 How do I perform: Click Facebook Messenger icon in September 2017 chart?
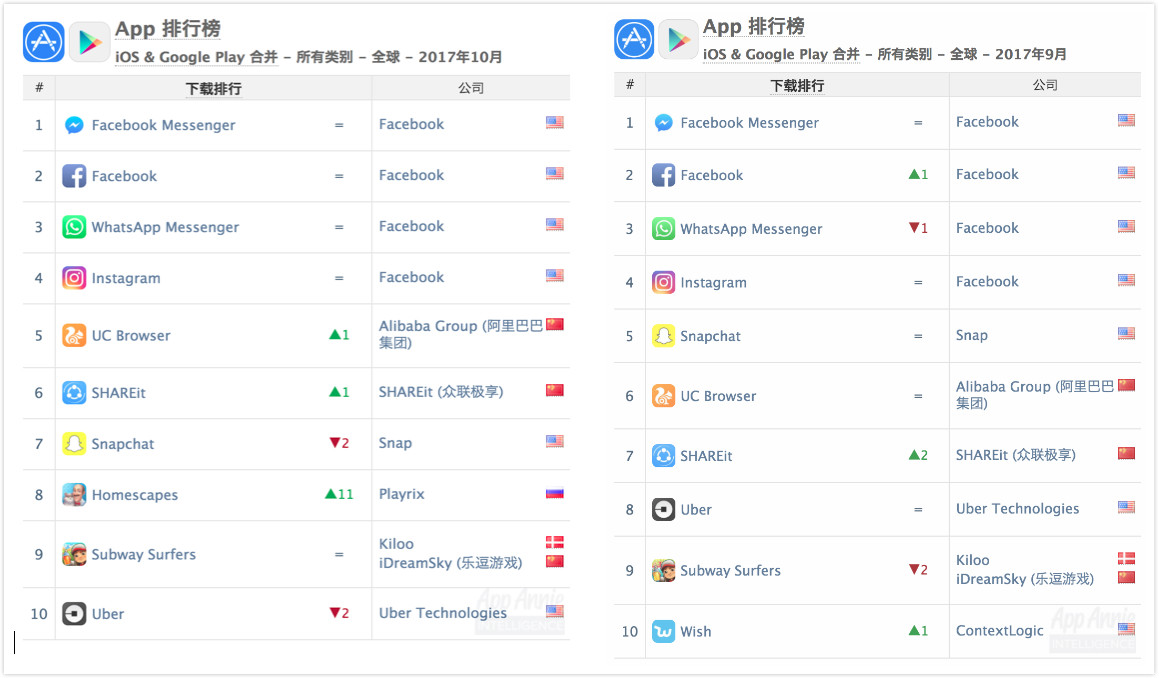pos(664,123)
